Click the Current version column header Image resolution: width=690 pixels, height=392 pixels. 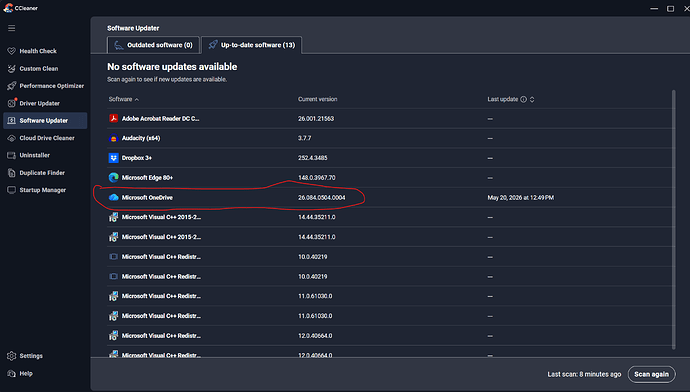pyautogui.click(x=318, y=99)
